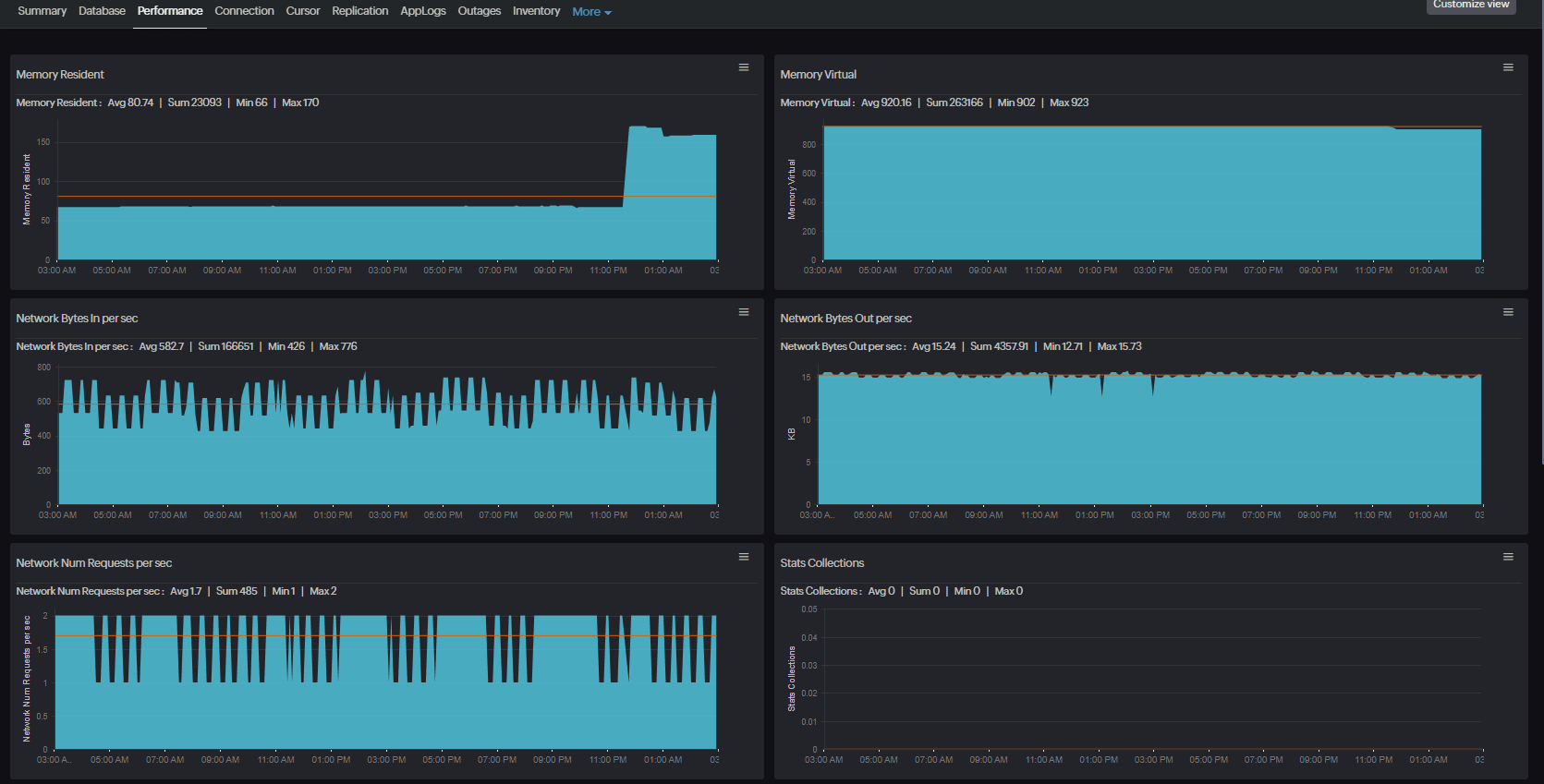Open the AppLogs tab
This screenshot has width=1544, height=784.
point(422,11)
